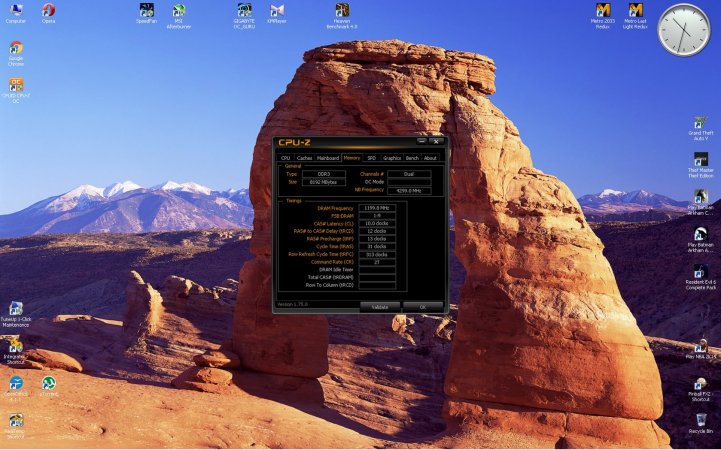The image size is (721, 450).
Task: Minimize the CPU-Z window
Action: tap(421, 141)
